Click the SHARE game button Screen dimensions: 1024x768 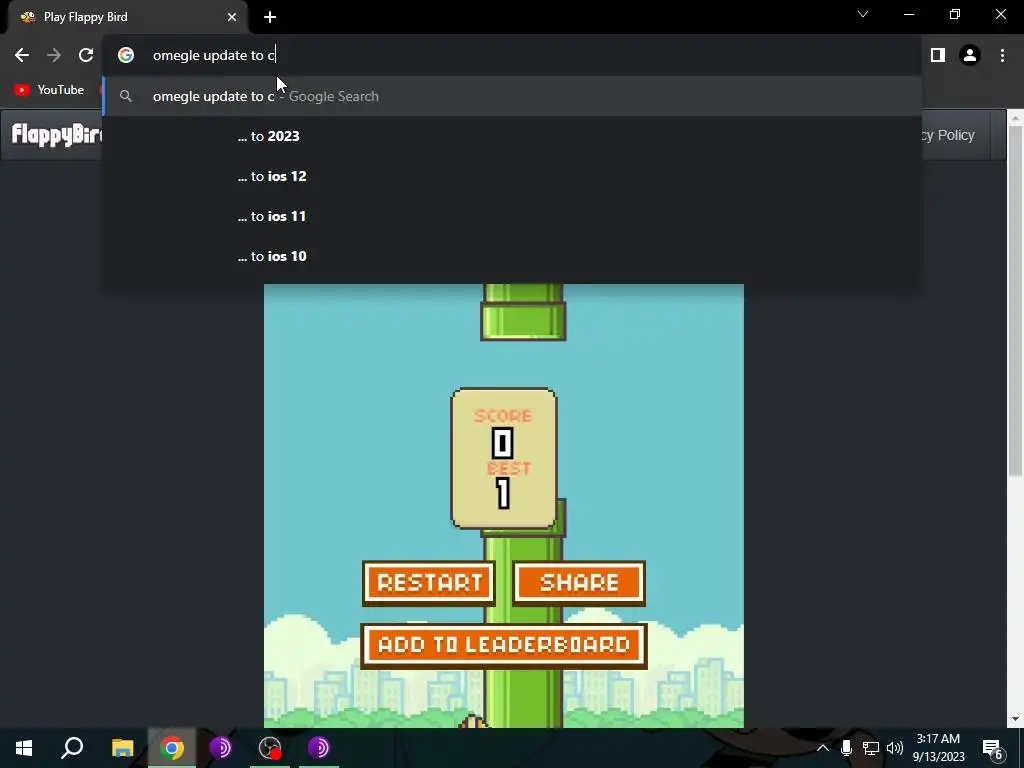point(579,583)
